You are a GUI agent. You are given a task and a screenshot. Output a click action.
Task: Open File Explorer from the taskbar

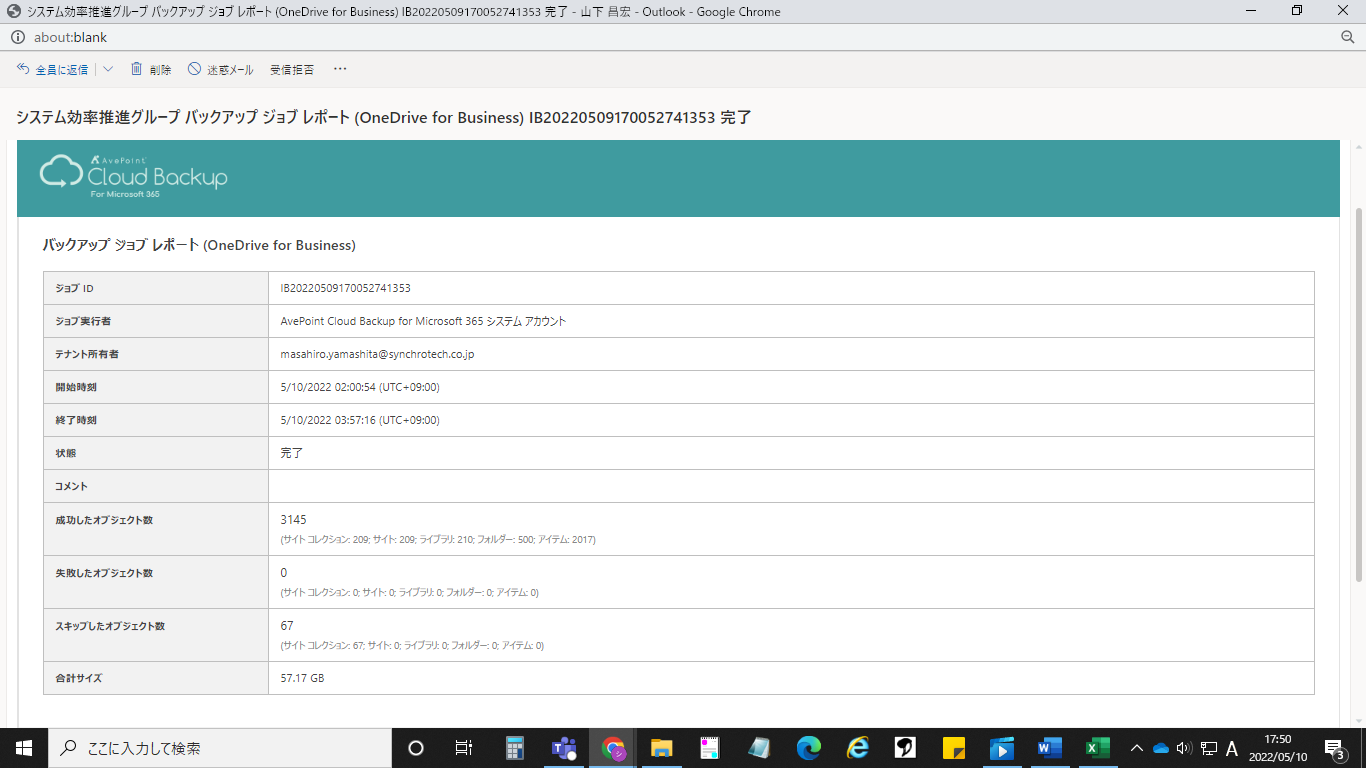click(661, 748)
